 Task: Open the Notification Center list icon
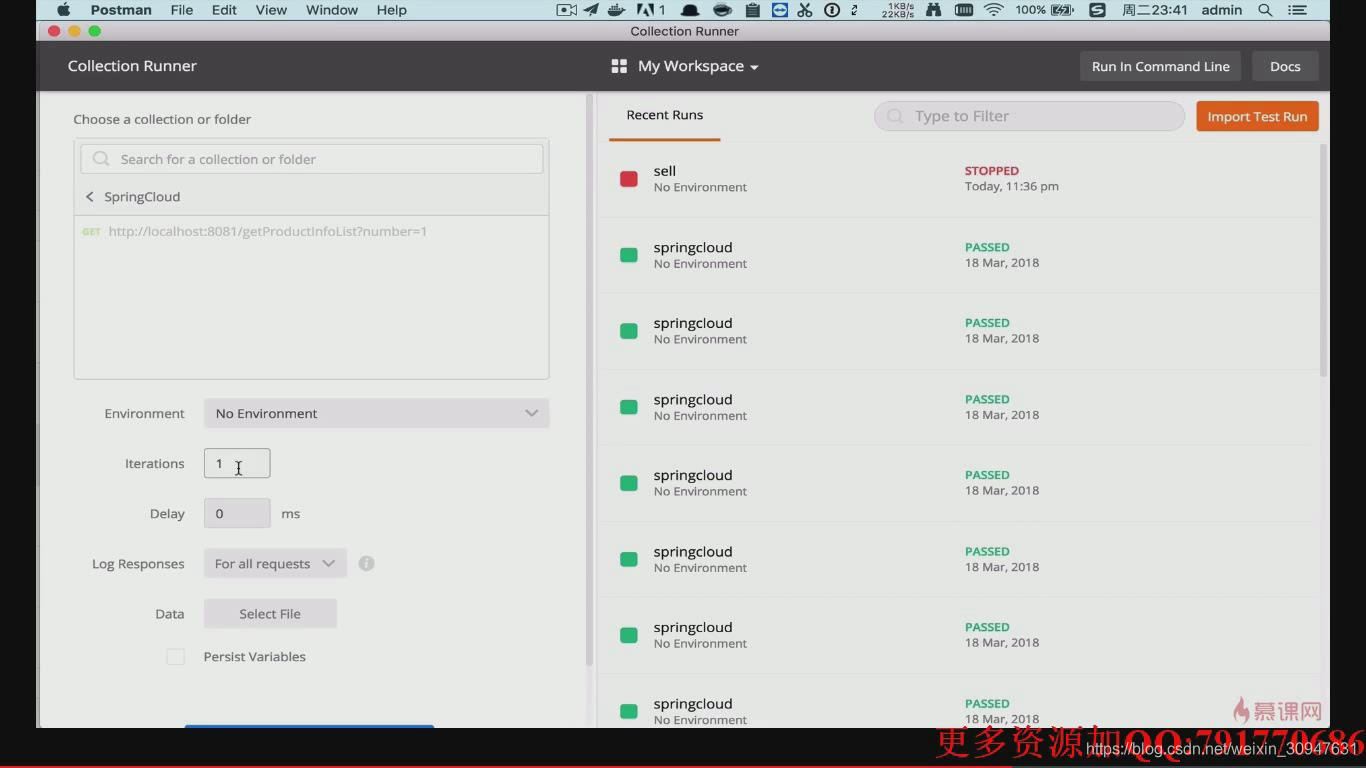point(1297,10)
